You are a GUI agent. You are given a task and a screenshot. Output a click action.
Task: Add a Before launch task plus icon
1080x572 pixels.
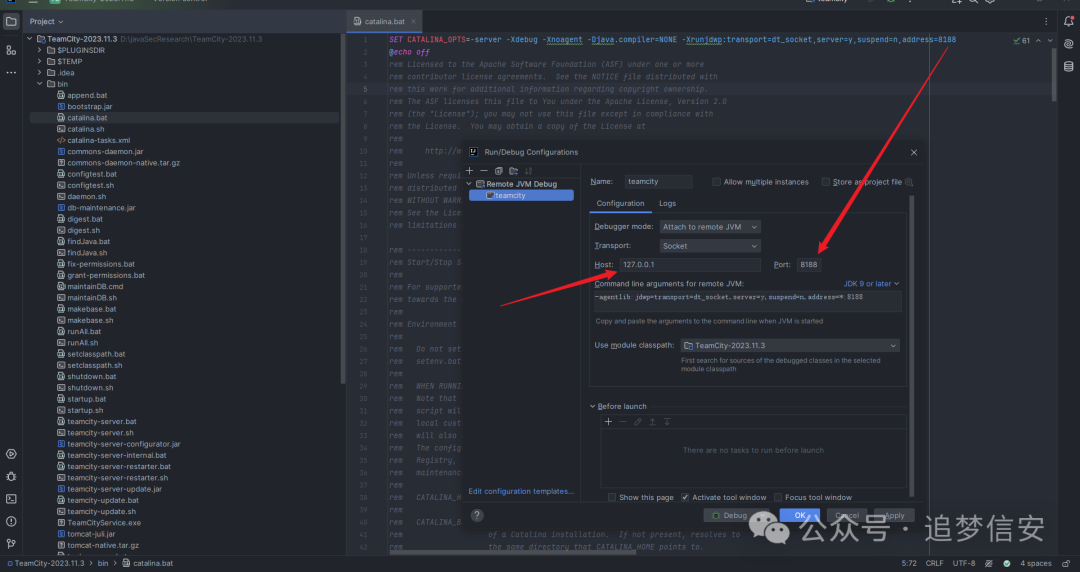coord(608,422)
